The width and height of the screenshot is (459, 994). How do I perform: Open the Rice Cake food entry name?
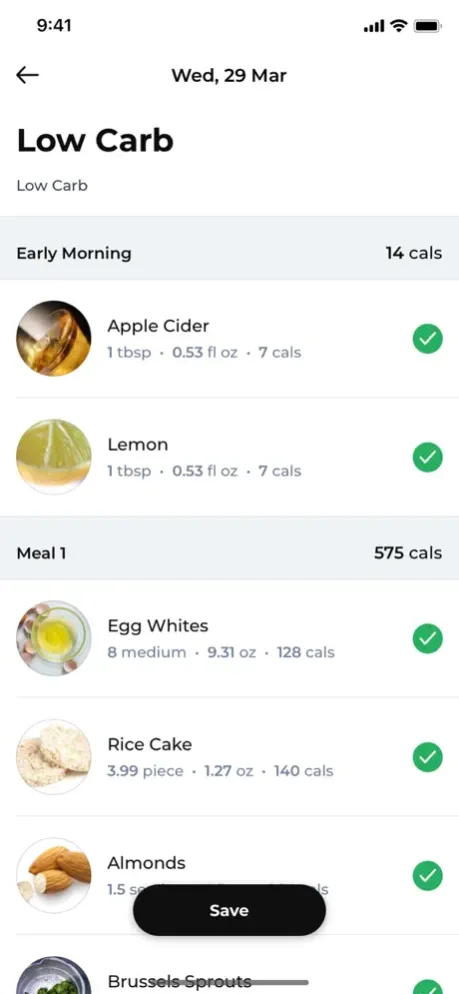tap(150, 744)
